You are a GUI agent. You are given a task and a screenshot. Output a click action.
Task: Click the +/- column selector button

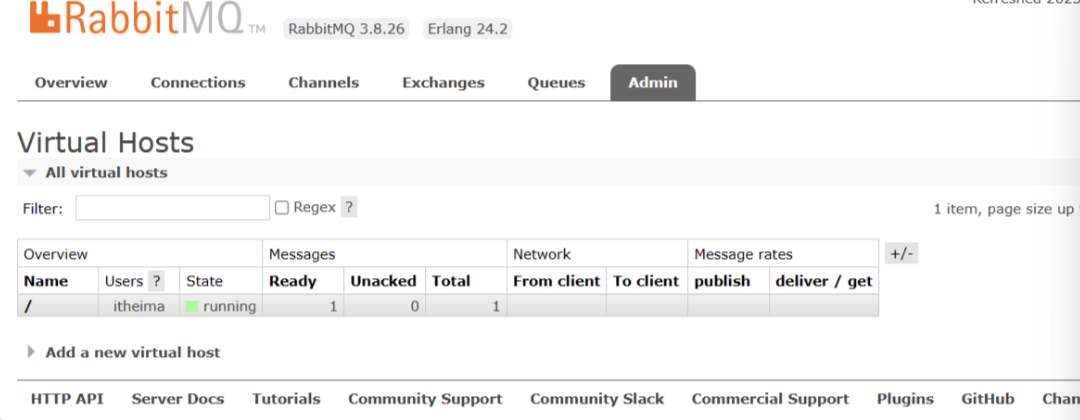tap(902, 254)
